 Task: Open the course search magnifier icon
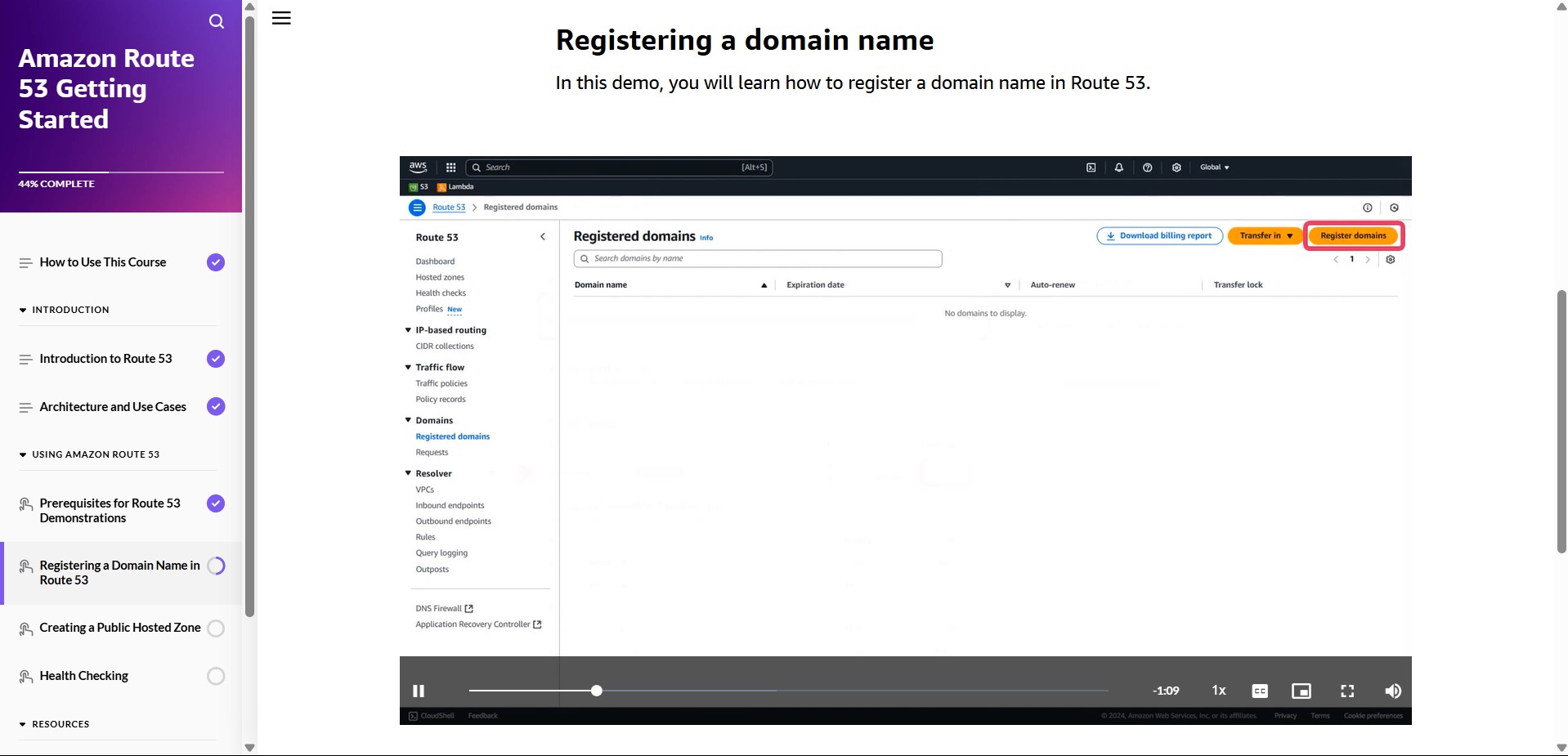coord(216,21)
